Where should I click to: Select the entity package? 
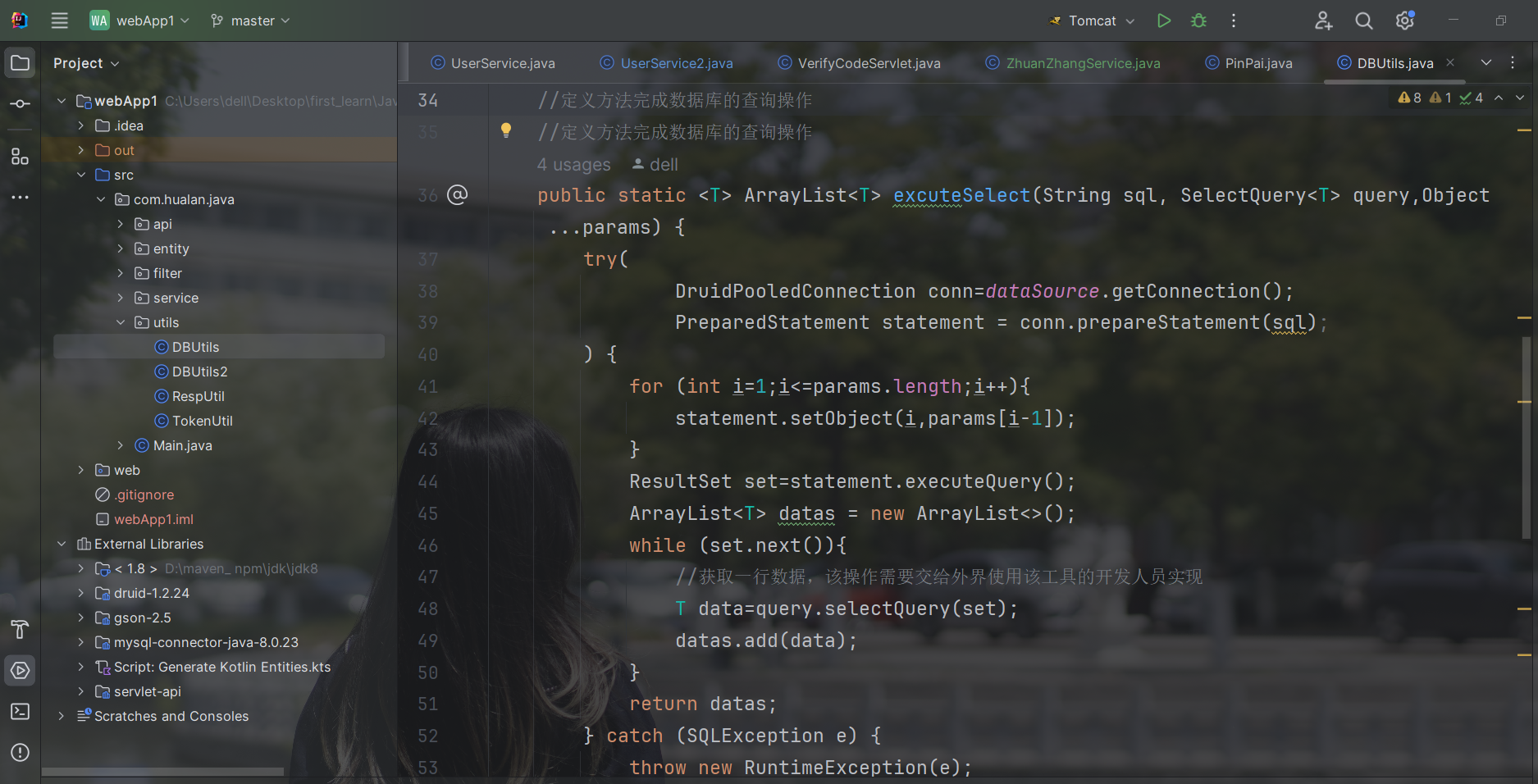(x=171, y=248)
